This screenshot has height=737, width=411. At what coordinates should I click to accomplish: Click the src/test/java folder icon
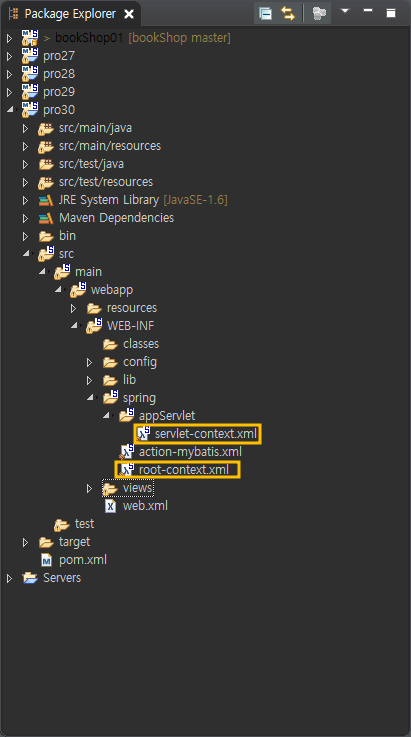[x=46, y=164]
